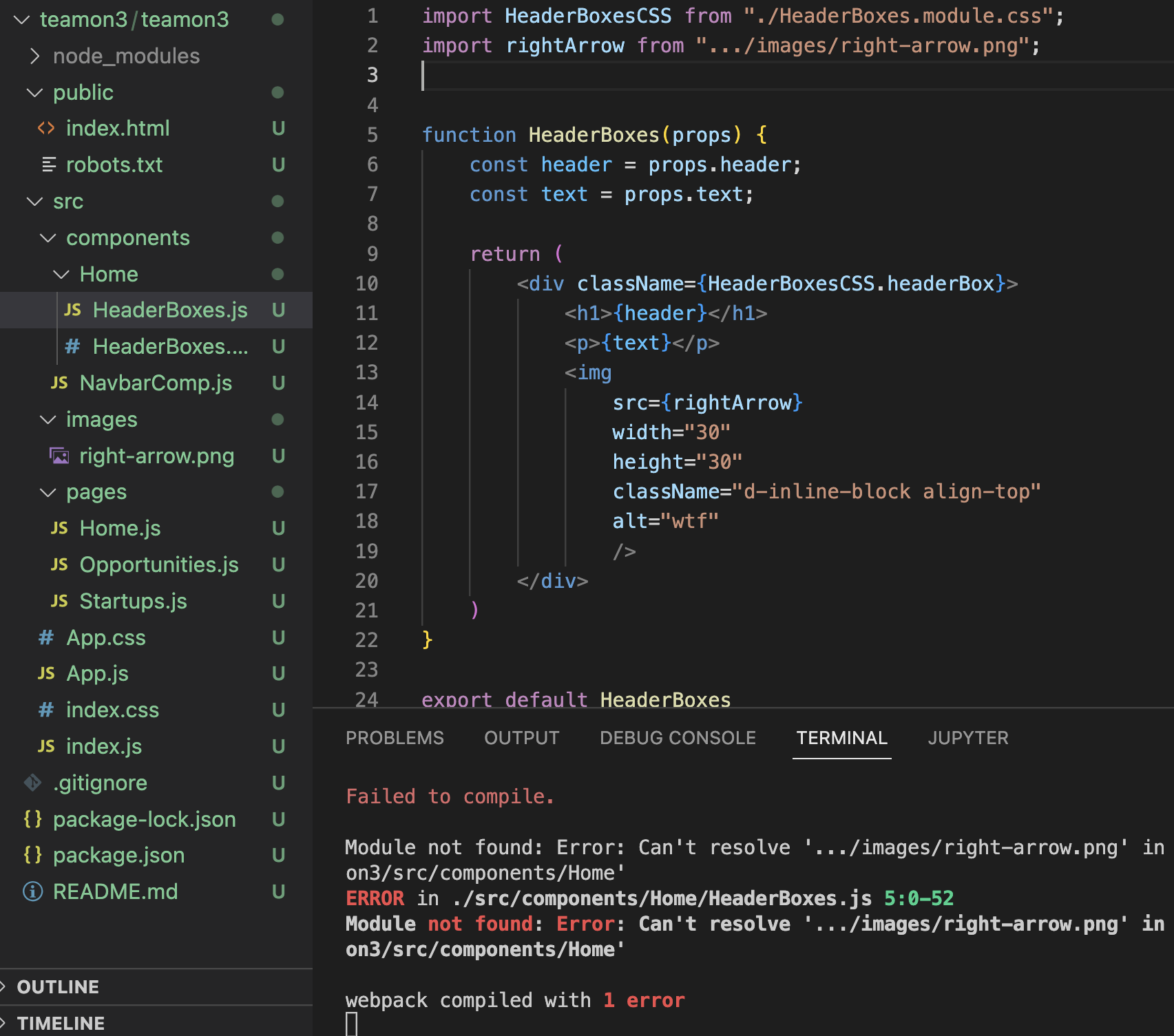Click '<p>{text}</p>' on line 12
The height and width of the screenshot is (1036, 1174).
pyautogui.click(x=642, y=343)
